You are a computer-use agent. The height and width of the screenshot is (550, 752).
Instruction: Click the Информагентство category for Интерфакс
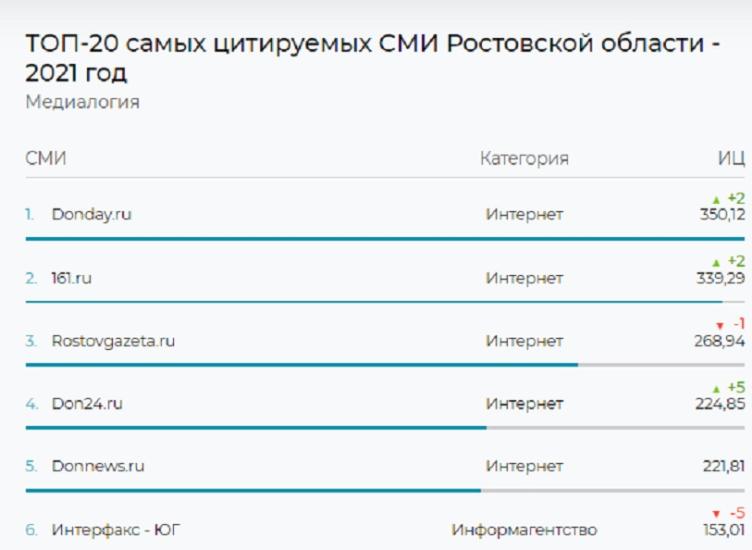pyautogui.click(x=524, y=529)
